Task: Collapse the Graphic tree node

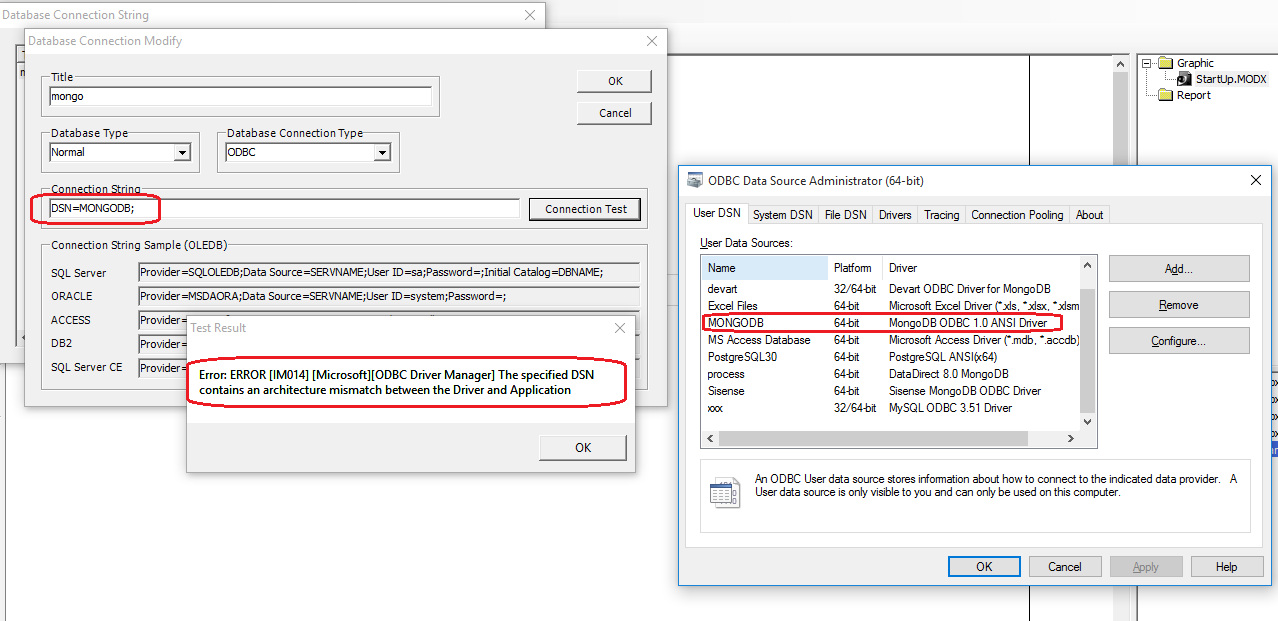Action: (x=1147, y=63)
